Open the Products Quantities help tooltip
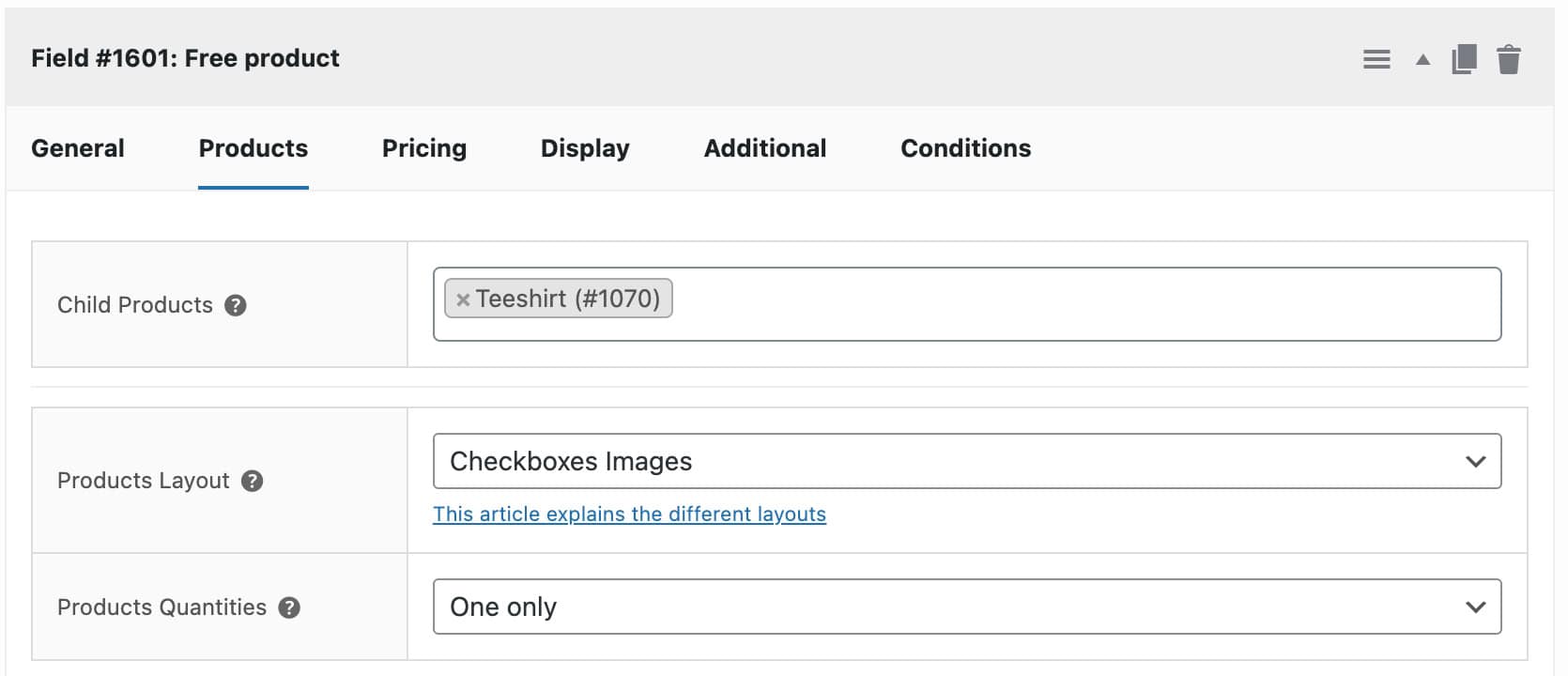 coord(290,607)
